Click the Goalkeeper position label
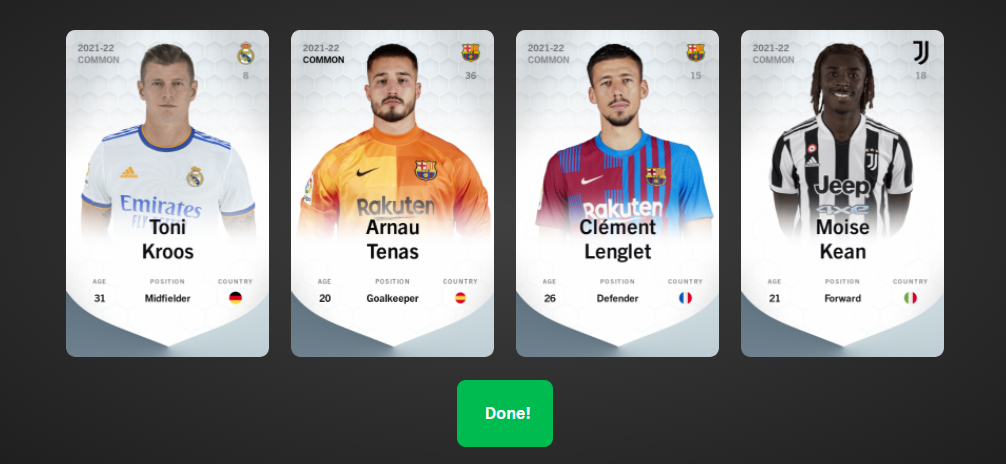 point(393,298)
